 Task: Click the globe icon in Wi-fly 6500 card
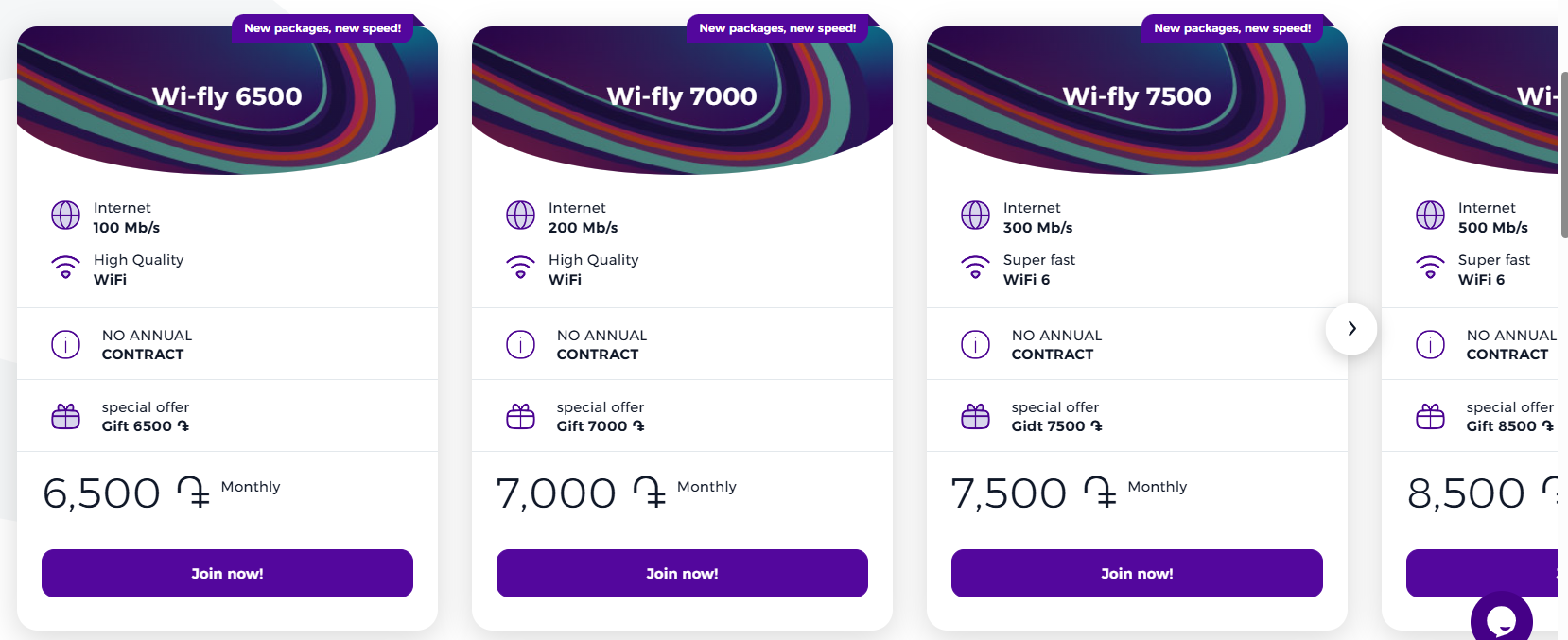pyautogui.click(x=65, y=216)
